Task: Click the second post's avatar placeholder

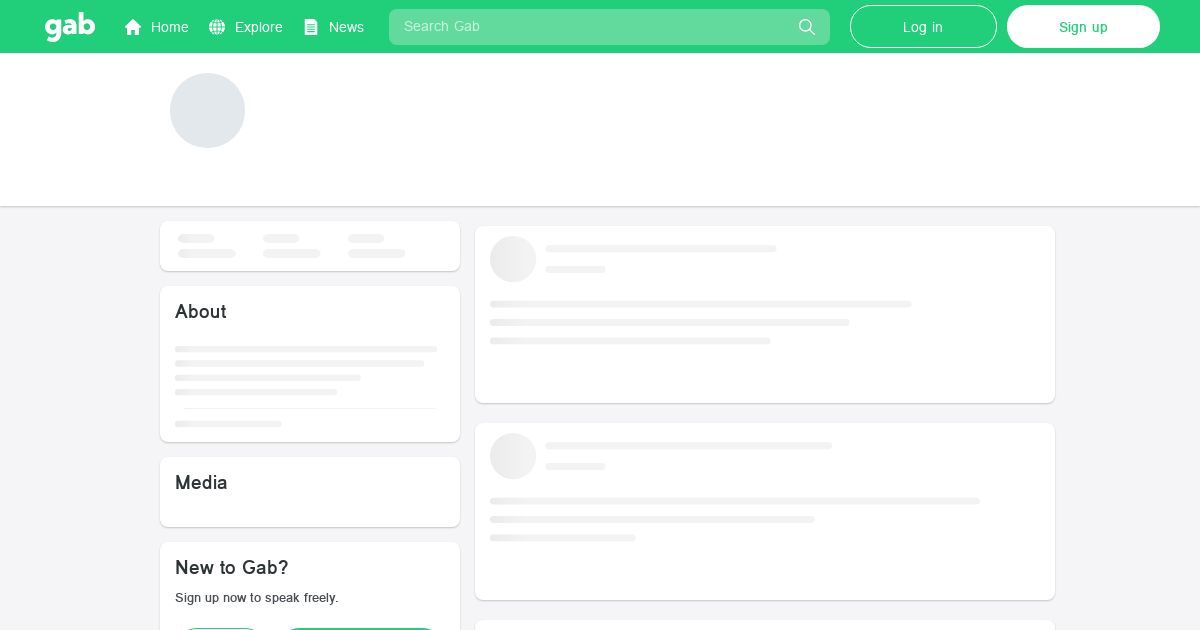Action: point(513,456)
